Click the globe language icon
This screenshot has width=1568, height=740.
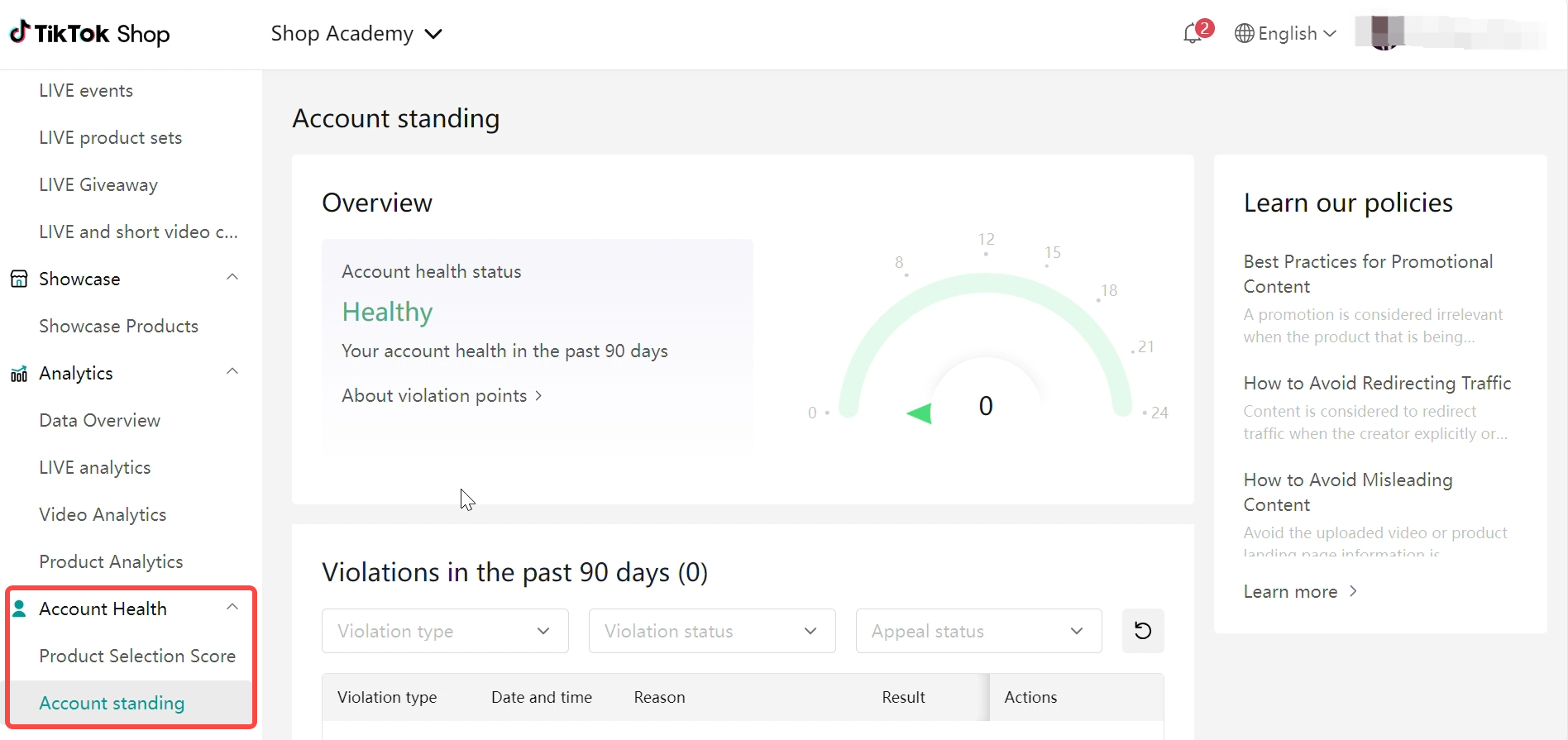tap(1244, 34)
